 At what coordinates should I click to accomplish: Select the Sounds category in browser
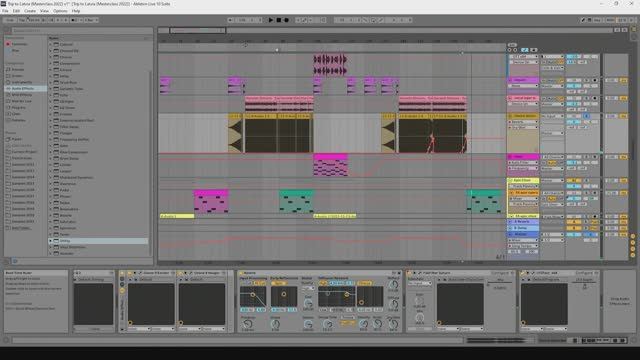pos(17,69)
